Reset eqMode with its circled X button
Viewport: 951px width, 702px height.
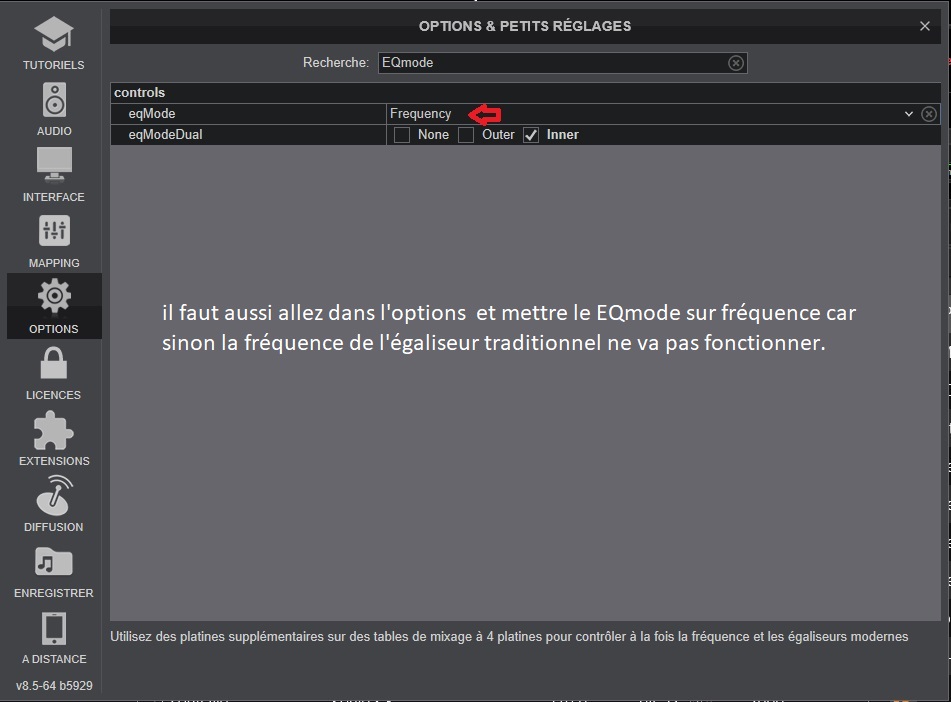pos(929,114)
